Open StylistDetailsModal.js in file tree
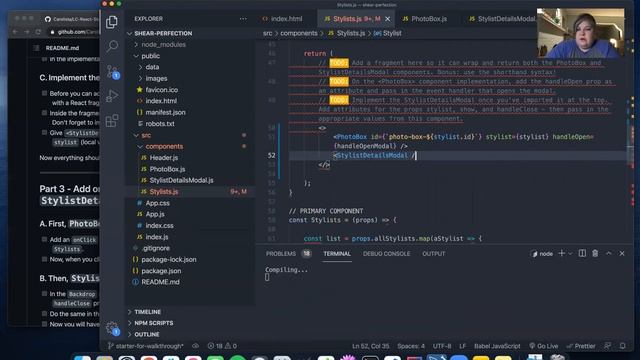640x360 pixels. (x=181, y=180)
